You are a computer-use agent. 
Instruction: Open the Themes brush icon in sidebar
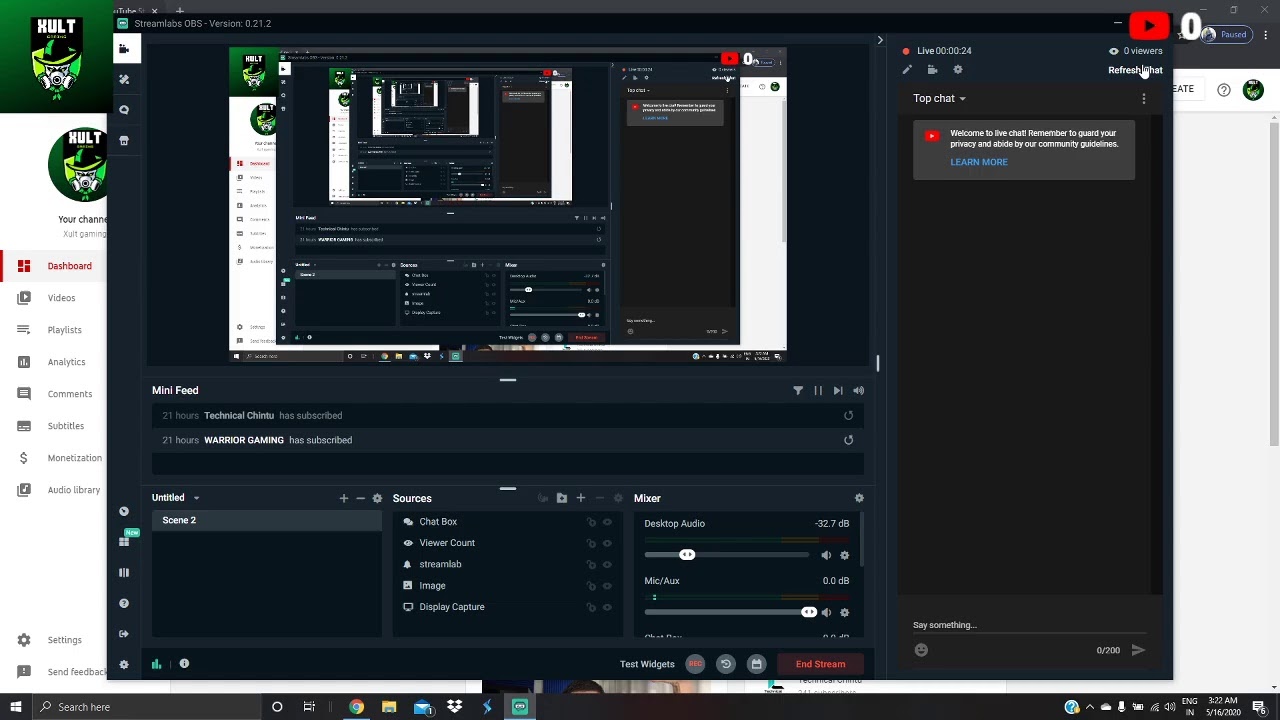(124, 79)
